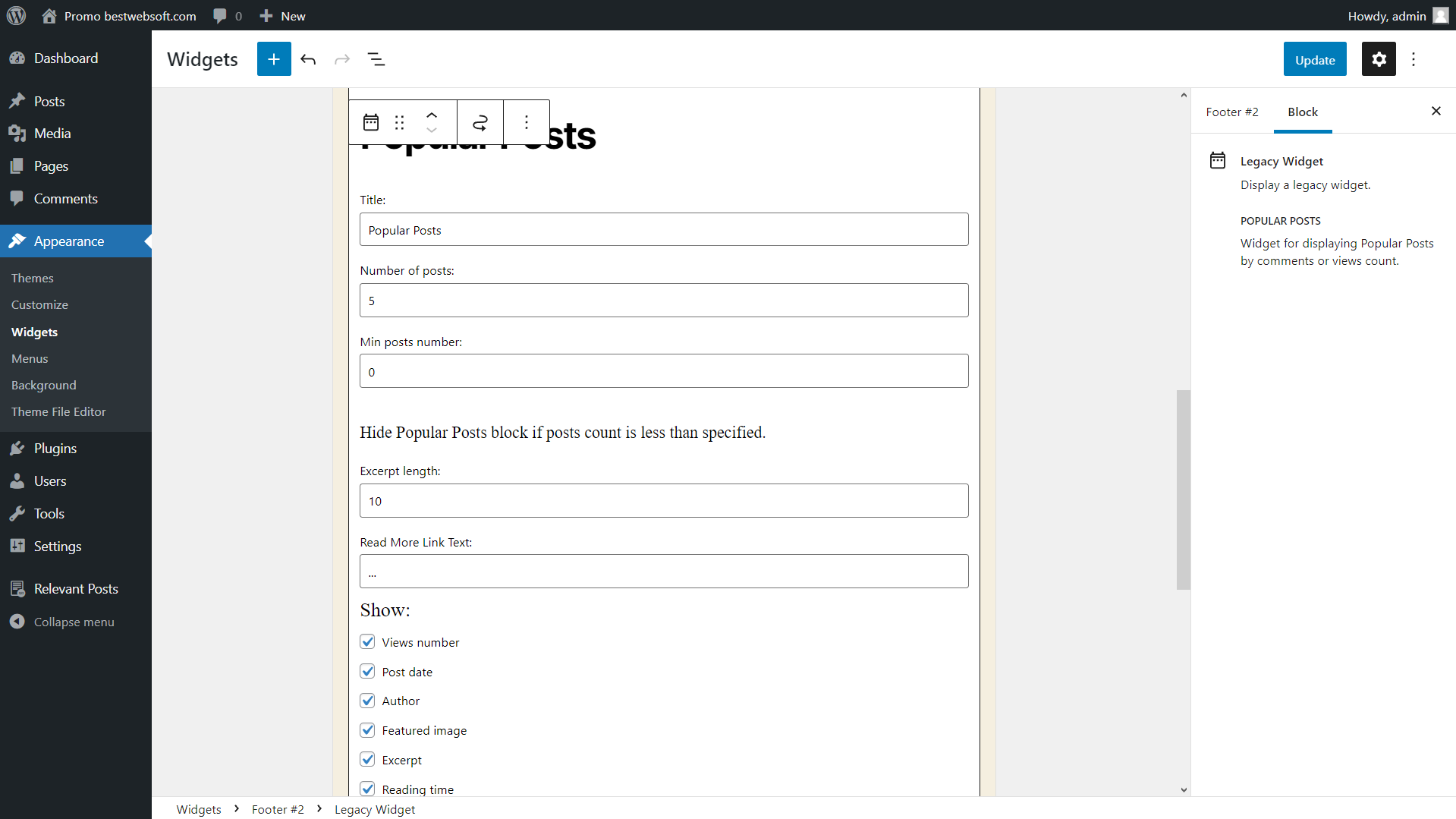This screenshot has height=819, width=1456.
Task: Open the List View outline
Action: point(376,59)
